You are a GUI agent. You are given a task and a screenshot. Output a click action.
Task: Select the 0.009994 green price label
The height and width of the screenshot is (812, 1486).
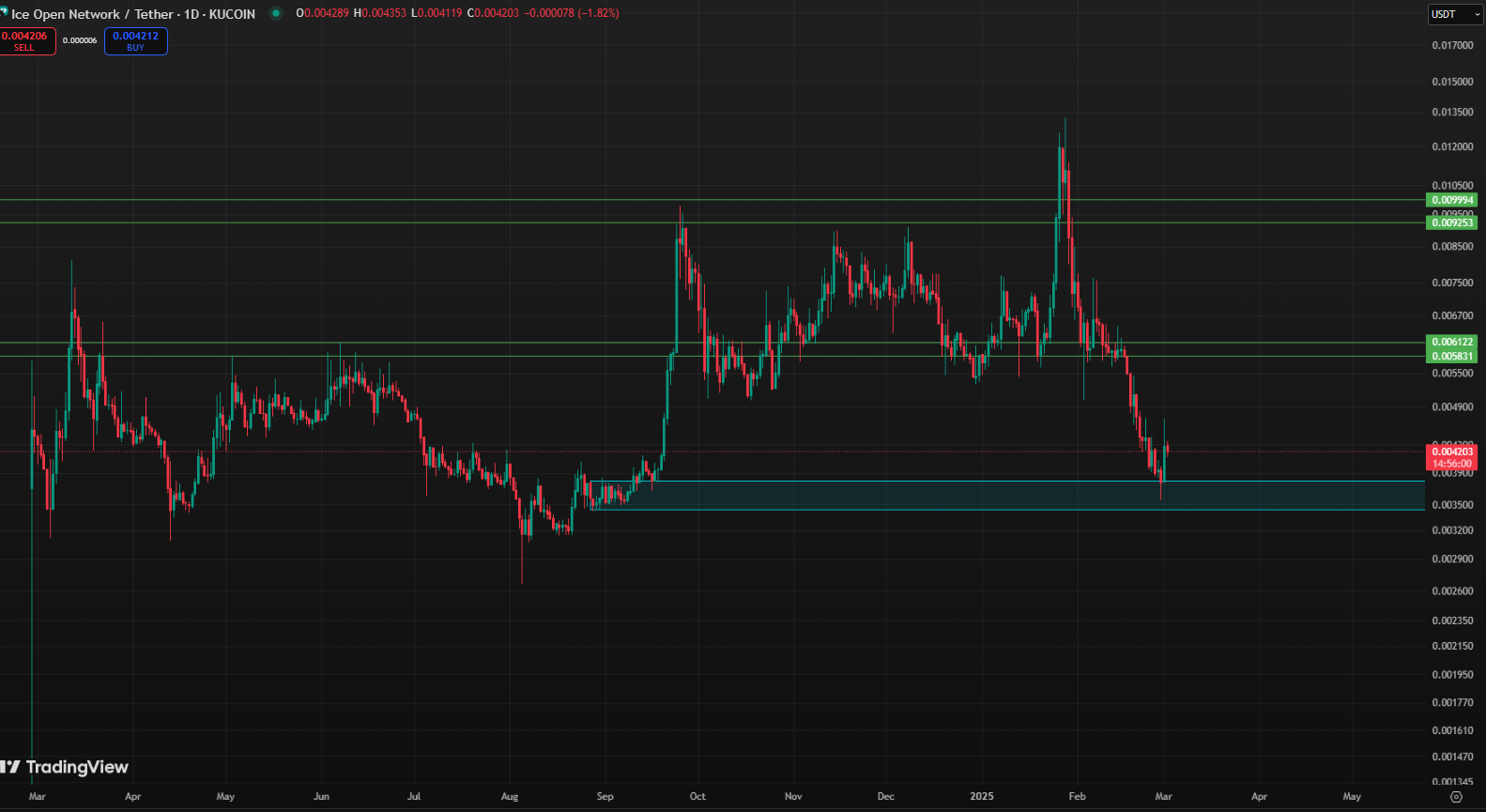pyautogui.click(x=1451, y=200)
